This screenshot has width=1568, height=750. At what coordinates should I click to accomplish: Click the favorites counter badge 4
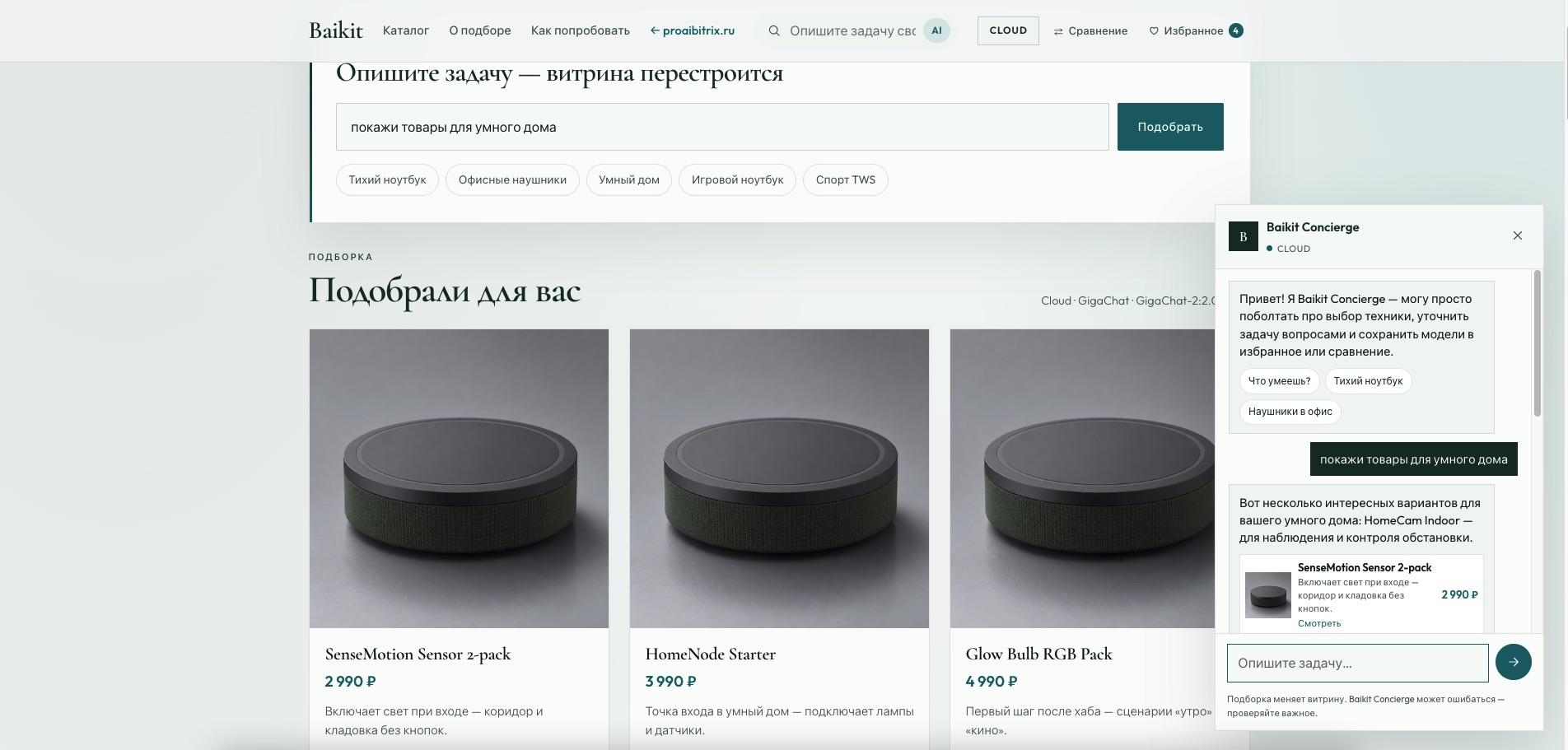pos(1235,30)
